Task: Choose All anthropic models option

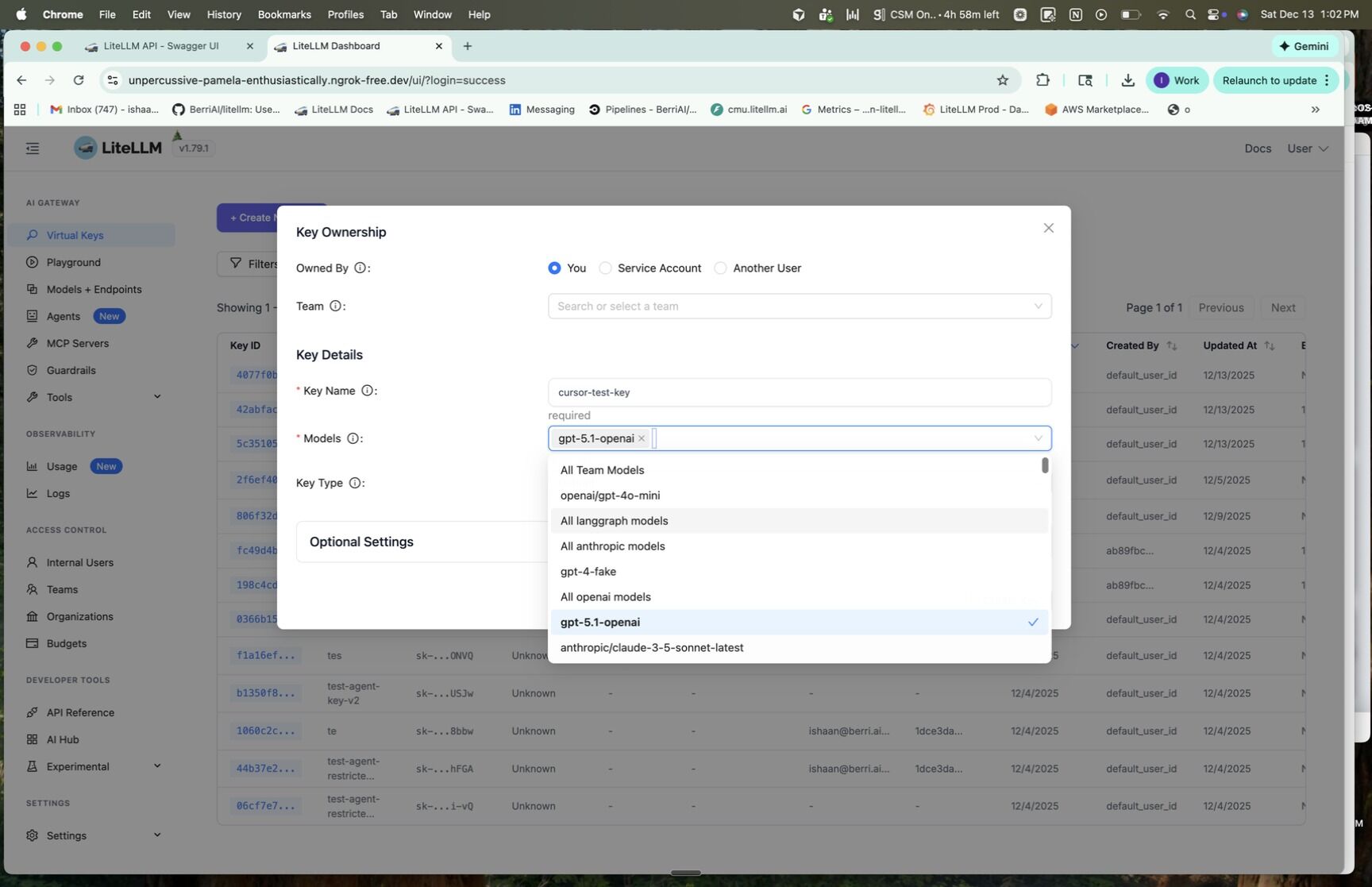Action: [800, 546]
